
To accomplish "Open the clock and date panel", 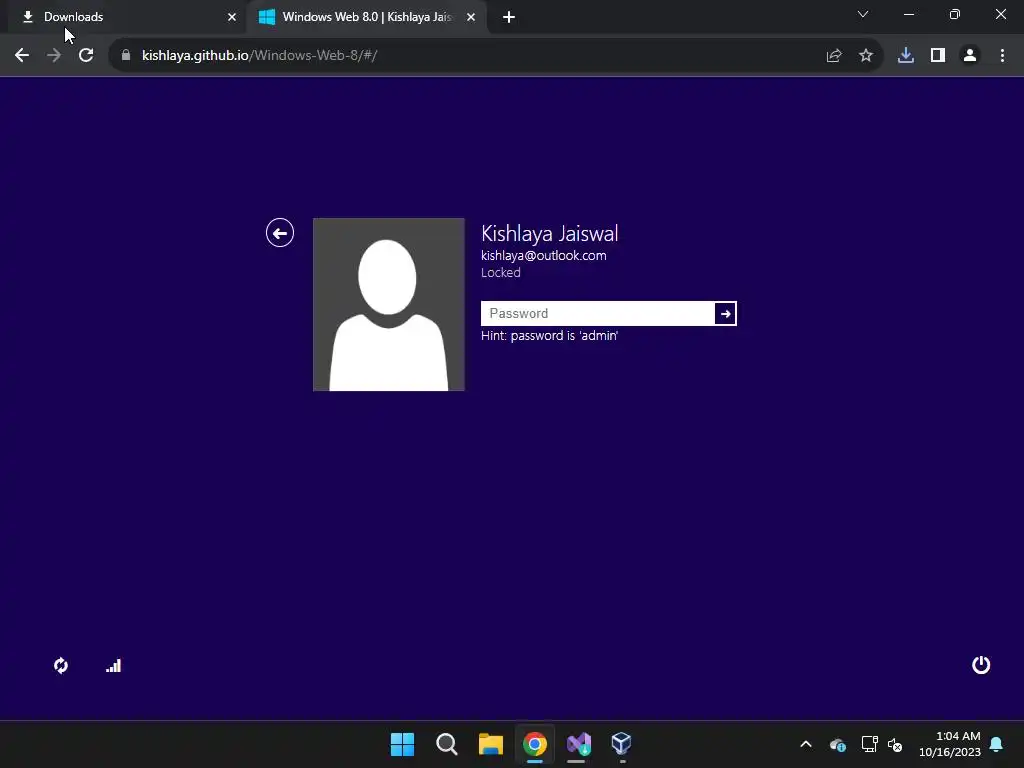I will tap(950, 744).
